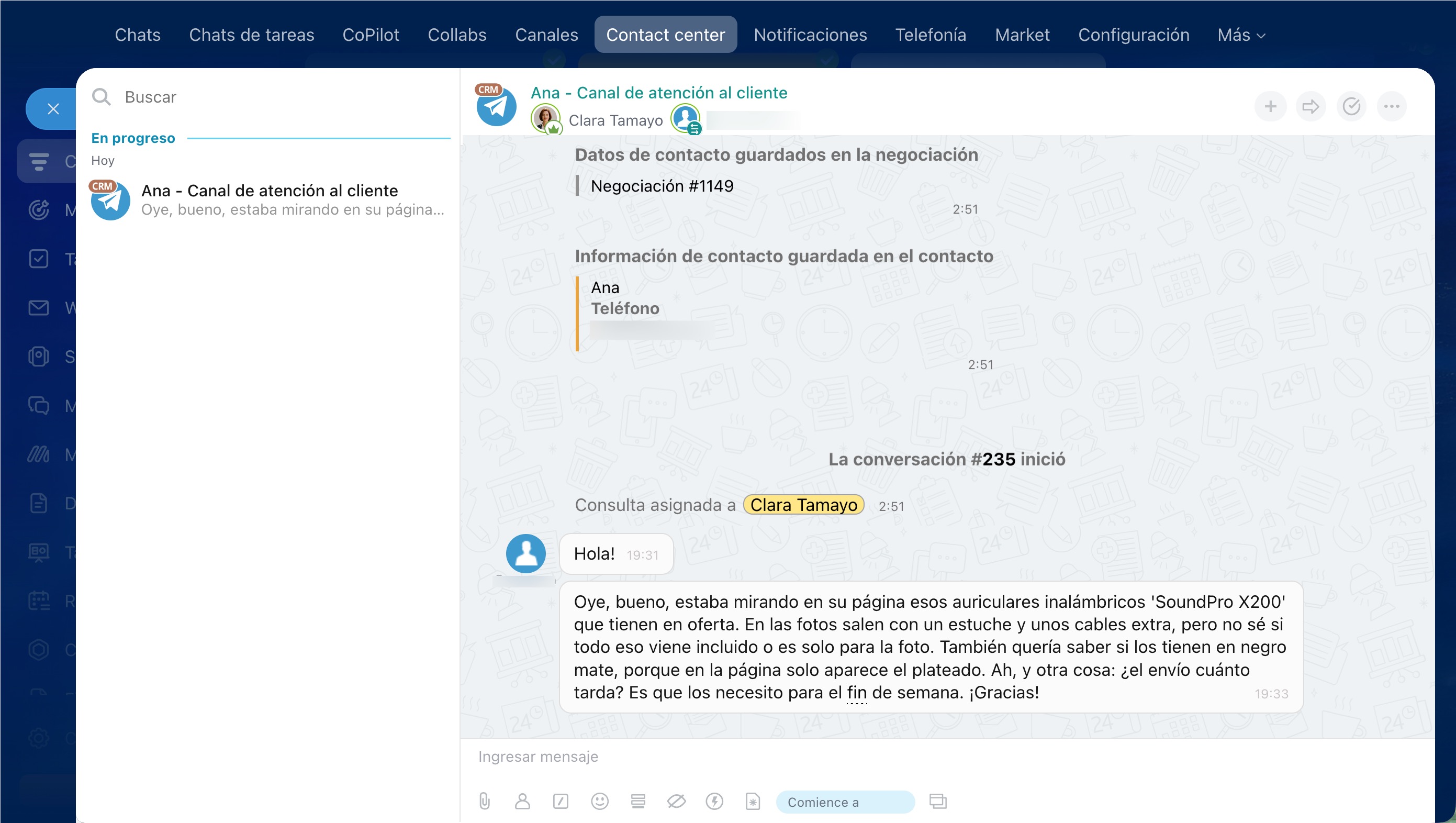Image resolution: width=1456 pixels, height=823 pixels.
Task: Click the paperclip attach file icon
Action: pyautogui.click(x=485, y=801)
